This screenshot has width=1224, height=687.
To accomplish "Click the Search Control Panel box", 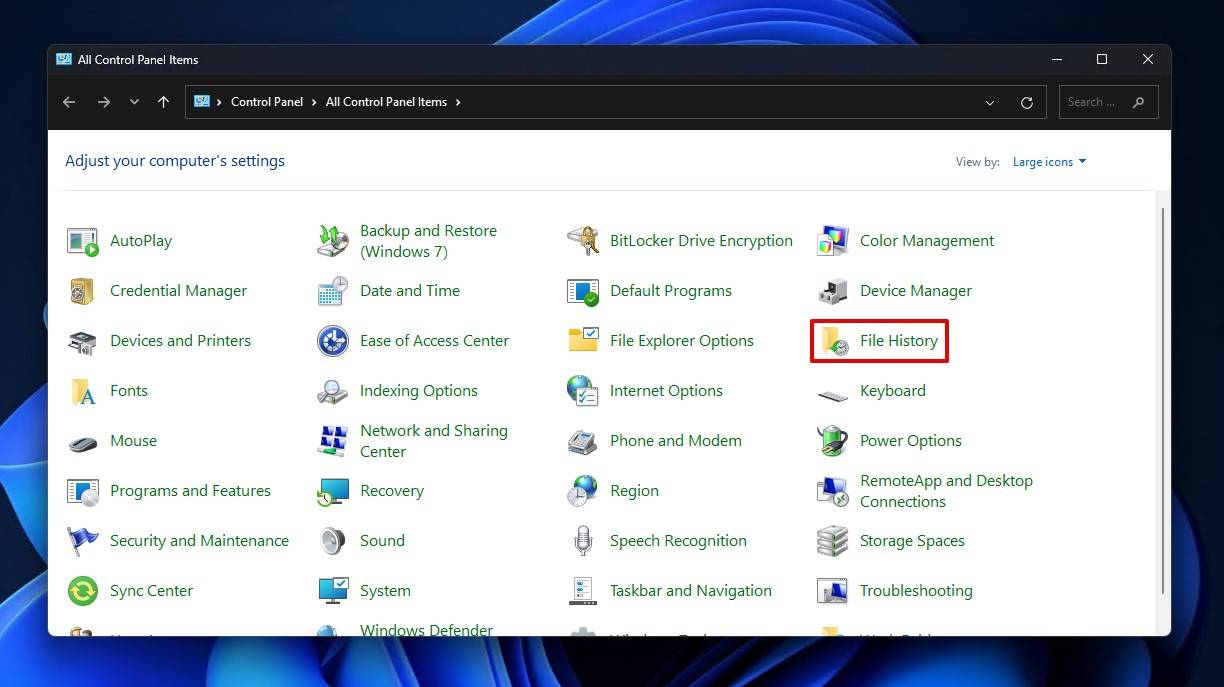I will [x=1095, y=102].
